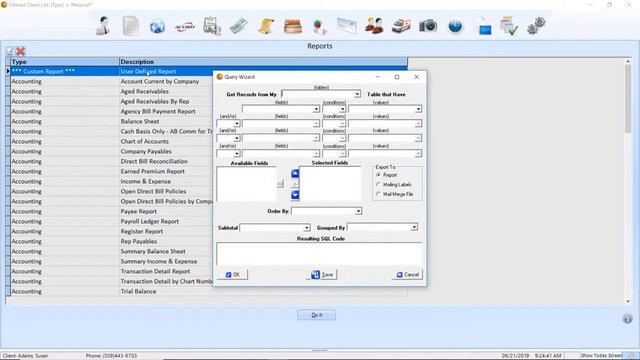Image resolution: width=640 pixels, height=360 pixels.
Task: Click OK in the Query Wizard
Action: pyautogui.click(x=233, y=275)
